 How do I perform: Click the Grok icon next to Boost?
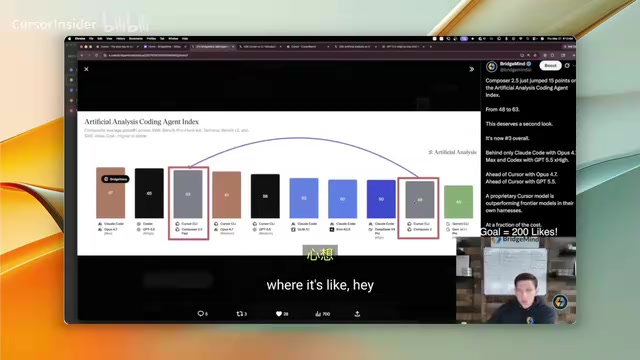tap(567, 65)
